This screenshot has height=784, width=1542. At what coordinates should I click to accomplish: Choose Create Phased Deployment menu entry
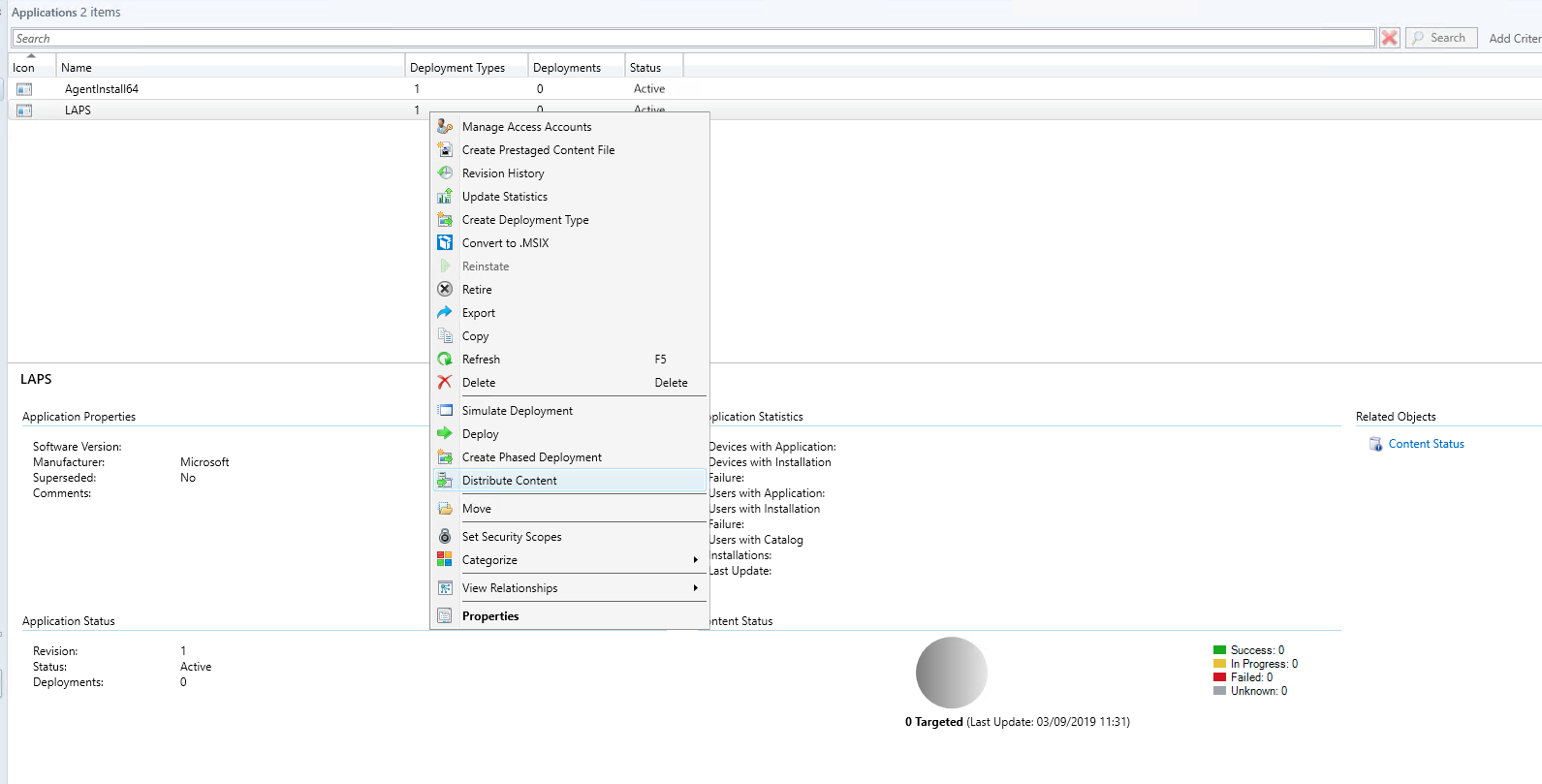(x=531, y=457)
